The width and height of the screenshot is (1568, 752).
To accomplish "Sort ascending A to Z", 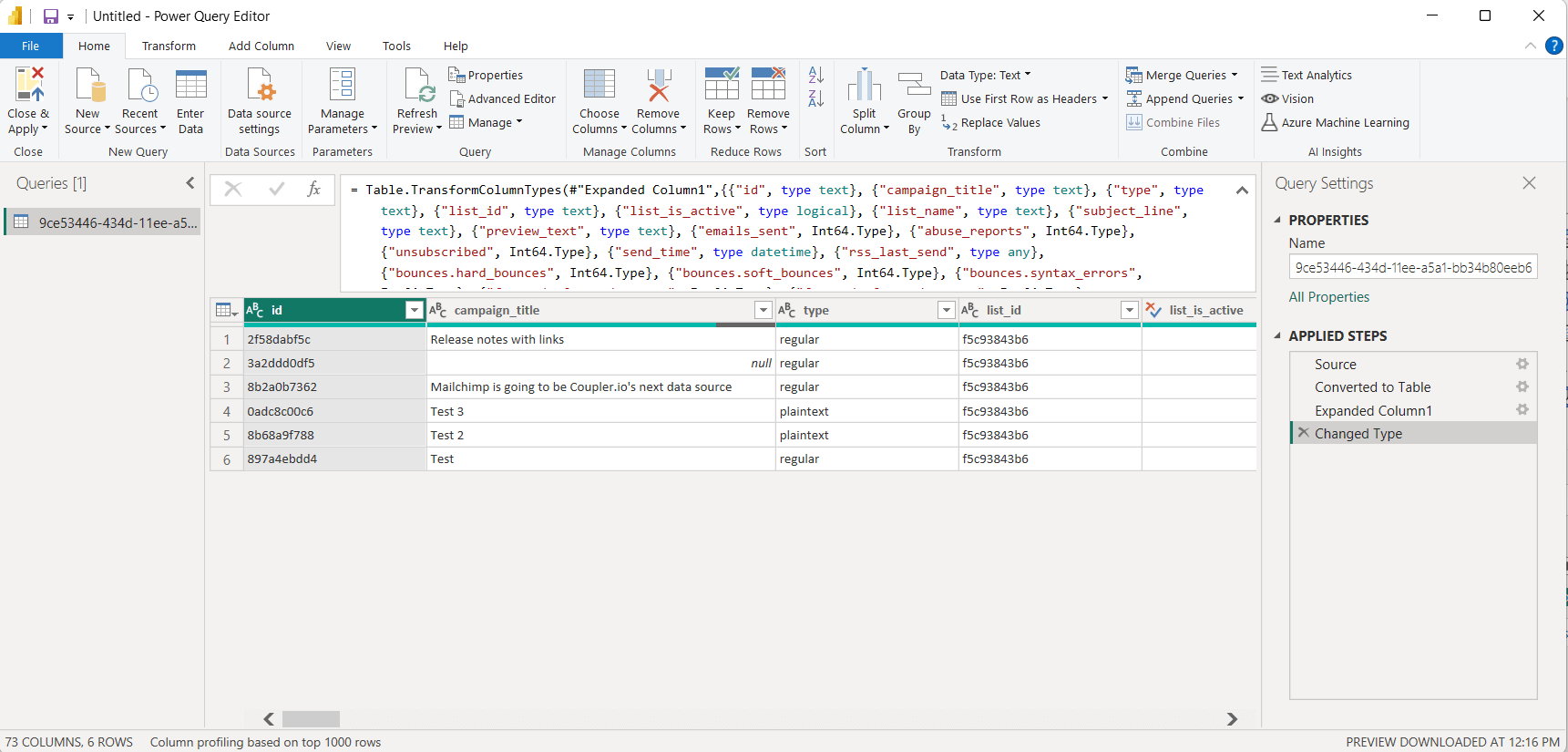I will [816, 75].
